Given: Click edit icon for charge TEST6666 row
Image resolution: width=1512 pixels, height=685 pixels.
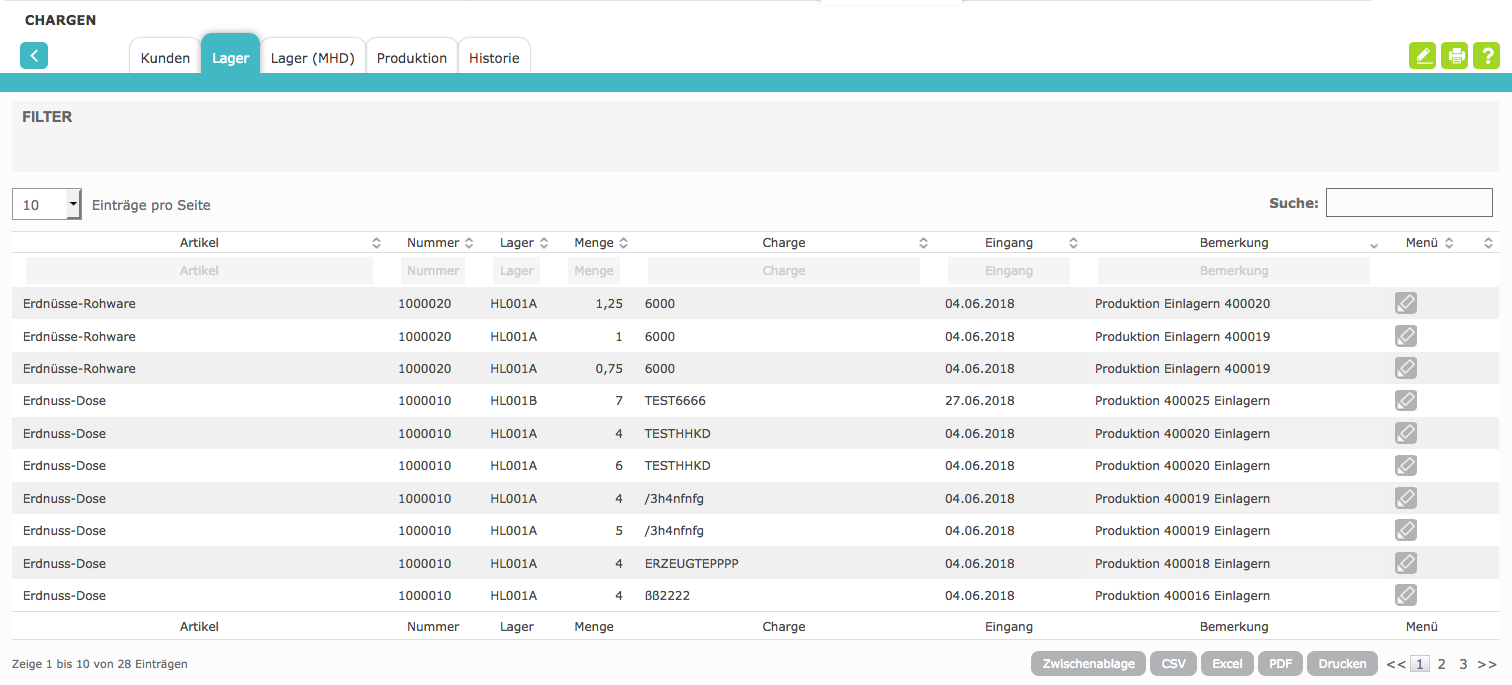Looking at the screenshot, I should 1405,401.
